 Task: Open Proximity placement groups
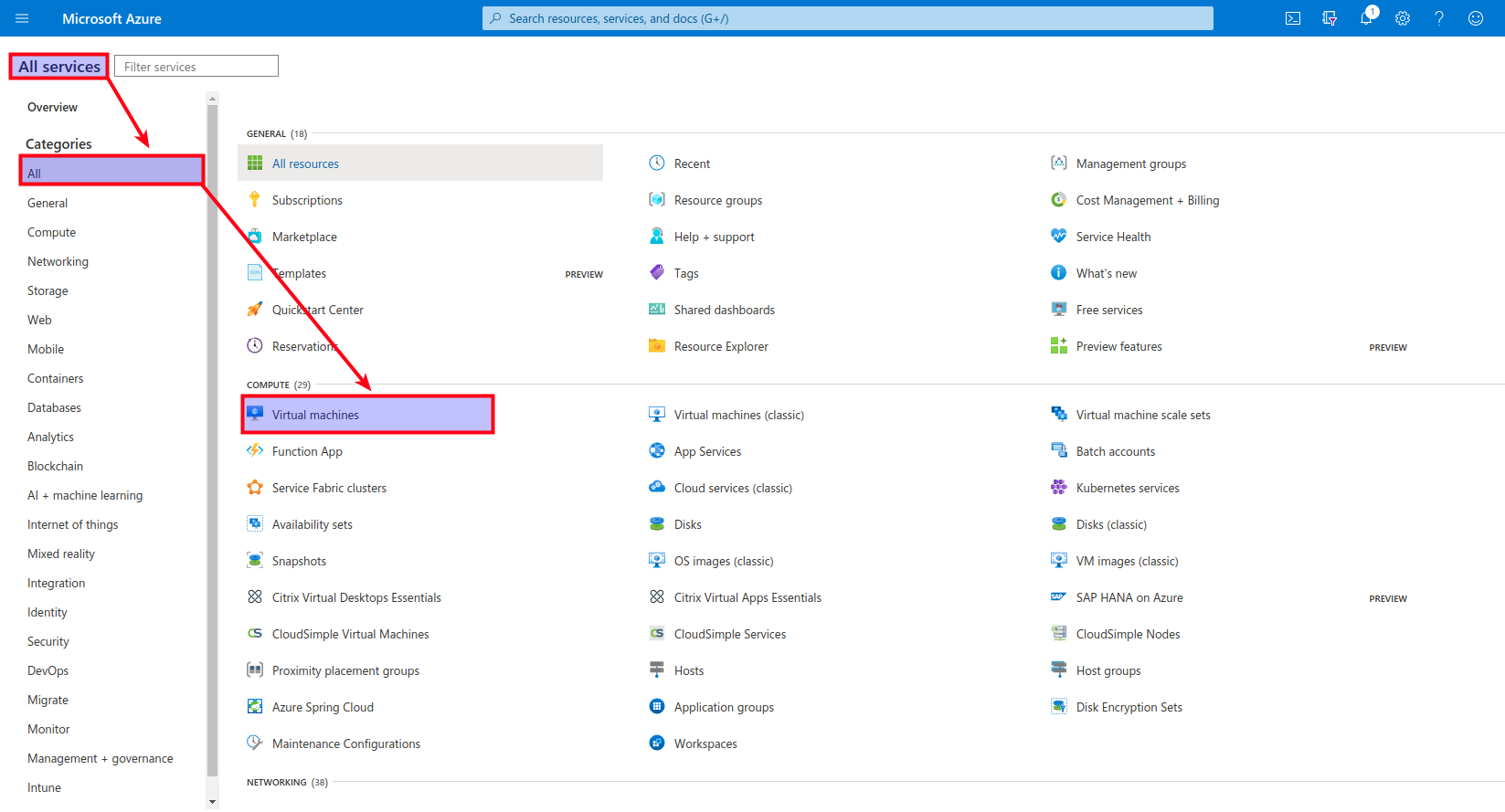(345, 670)
